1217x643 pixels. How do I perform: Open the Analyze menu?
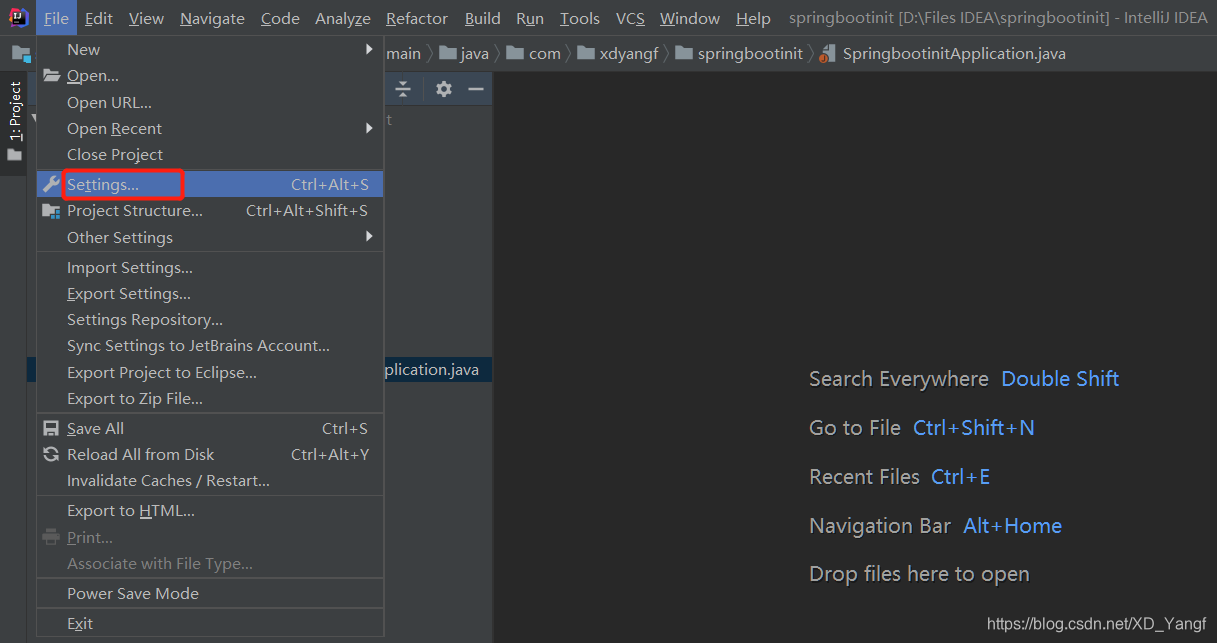tap(343, 18)
